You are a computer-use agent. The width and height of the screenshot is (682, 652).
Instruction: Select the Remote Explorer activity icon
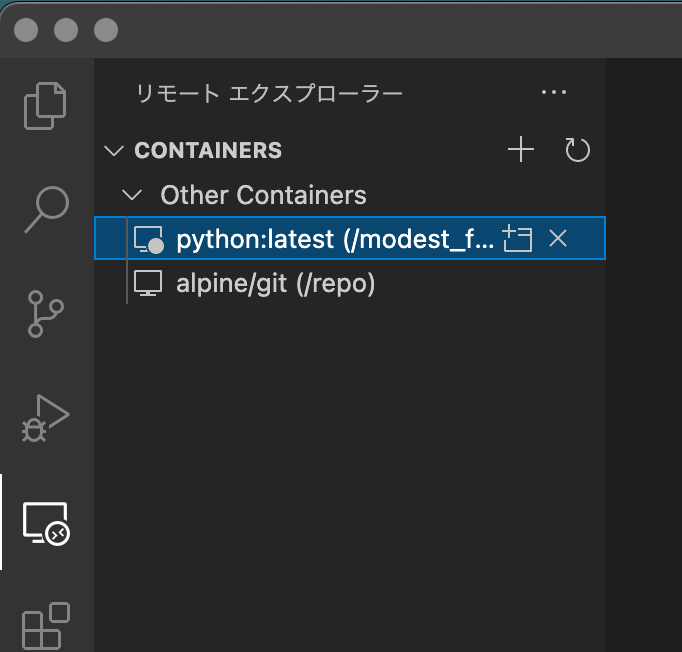[46, 523]
